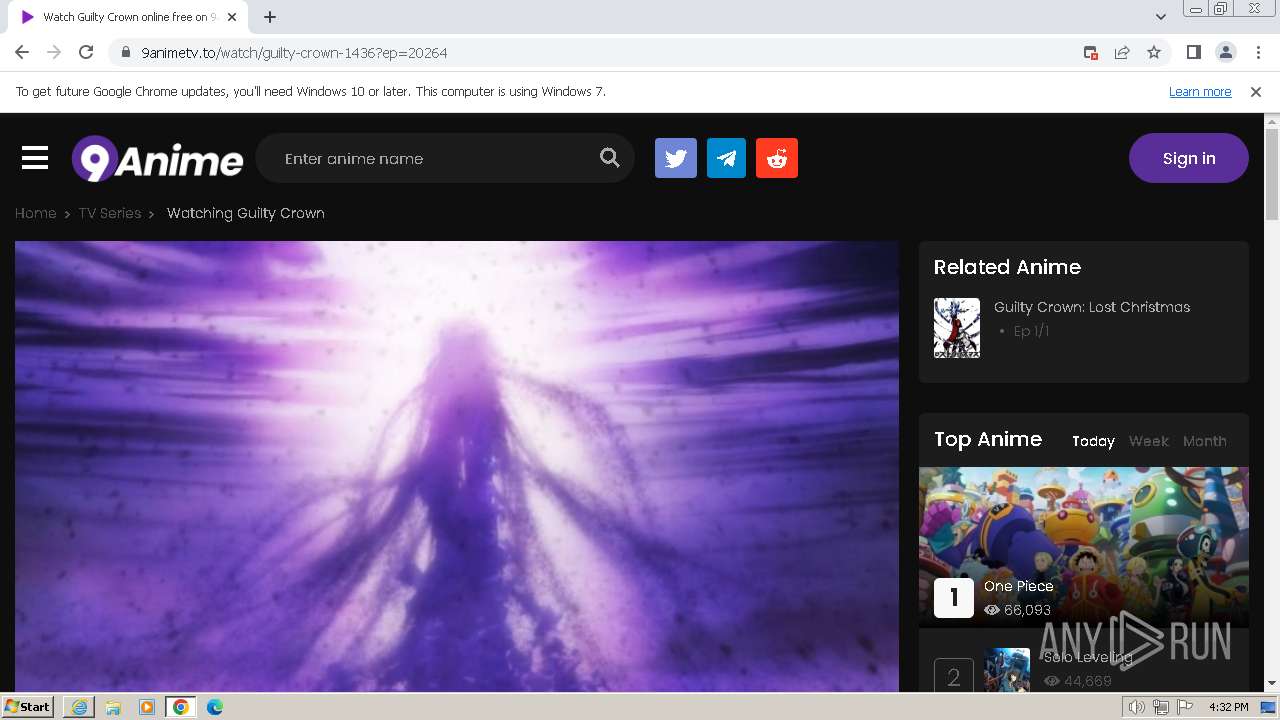Open the Telegram share icon
Image resolution: width=1280 pixels, height=720 pixels.
click(x=726, y=158)
